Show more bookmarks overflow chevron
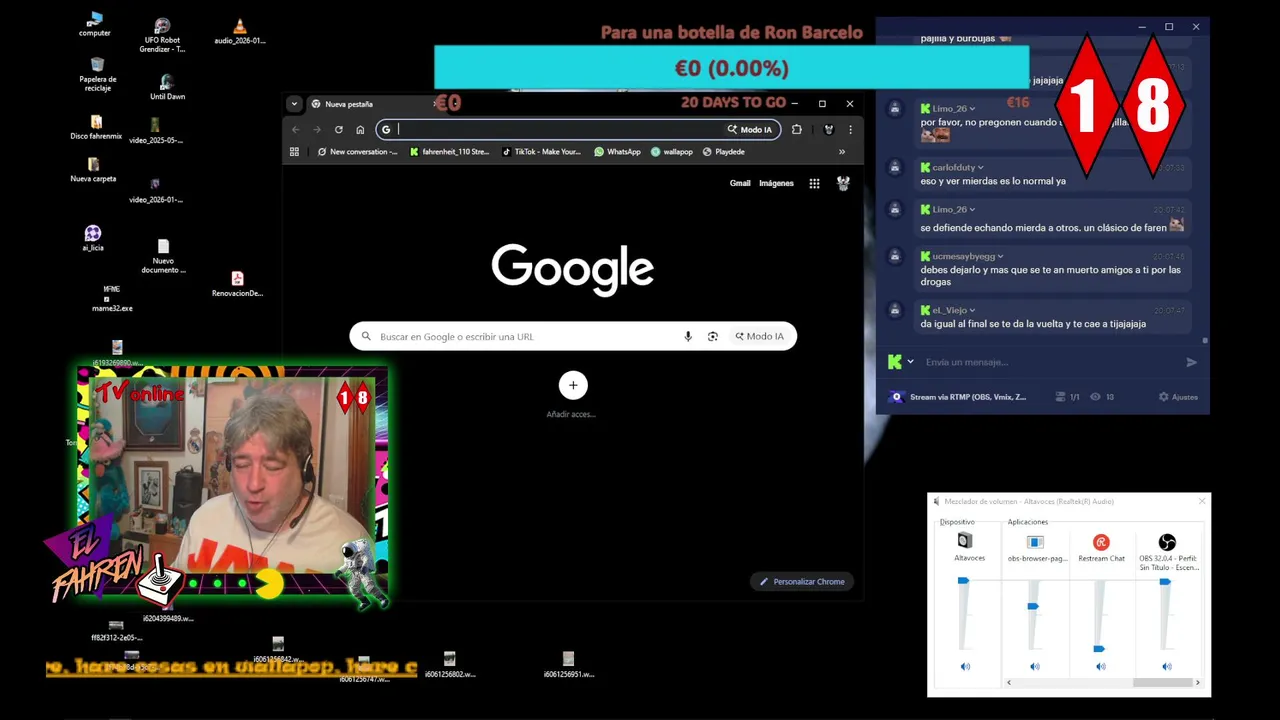Screen dimensions: 1280x720 [841, 152]
